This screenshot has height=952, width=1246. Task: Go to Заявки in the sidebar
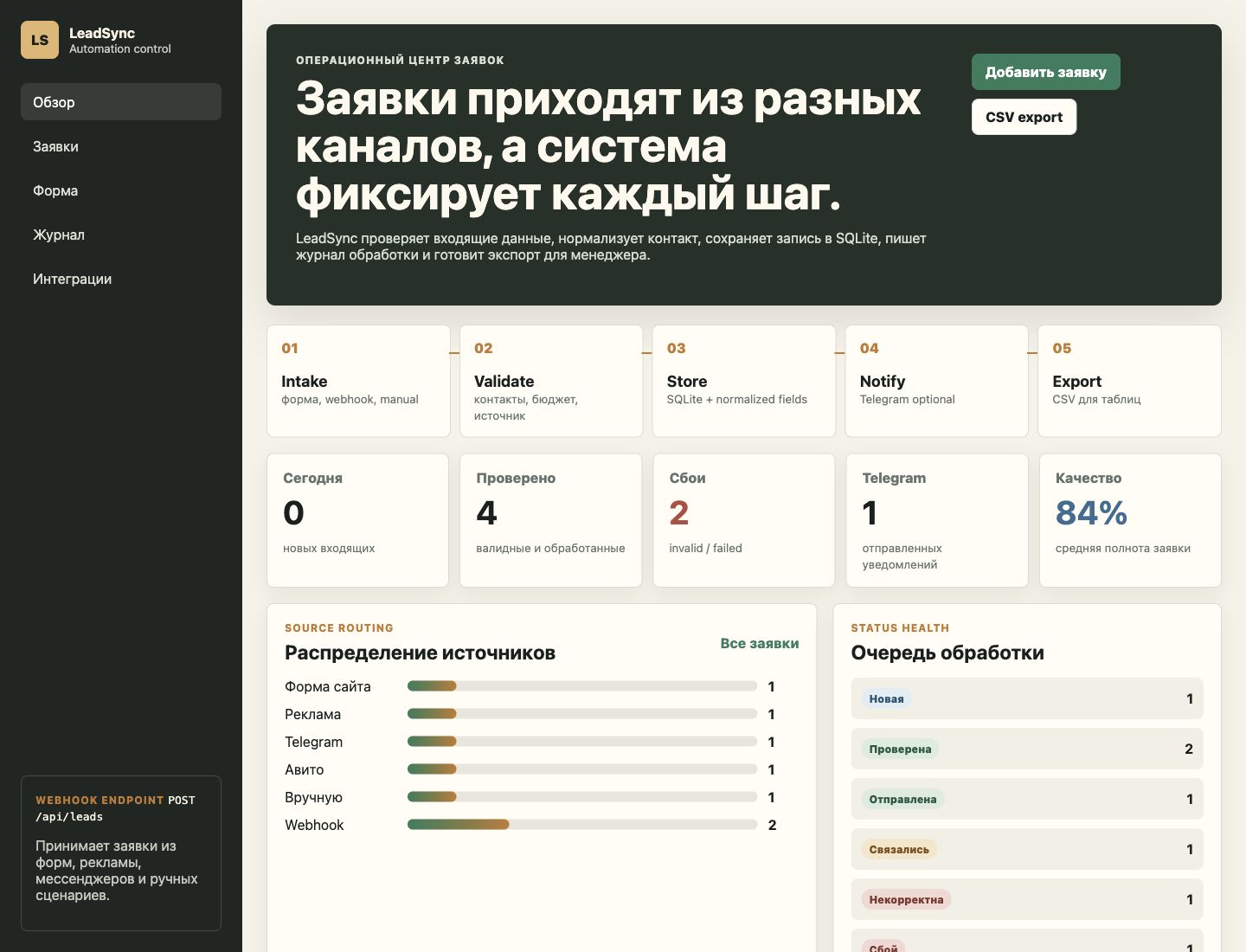tap(121, 146)
